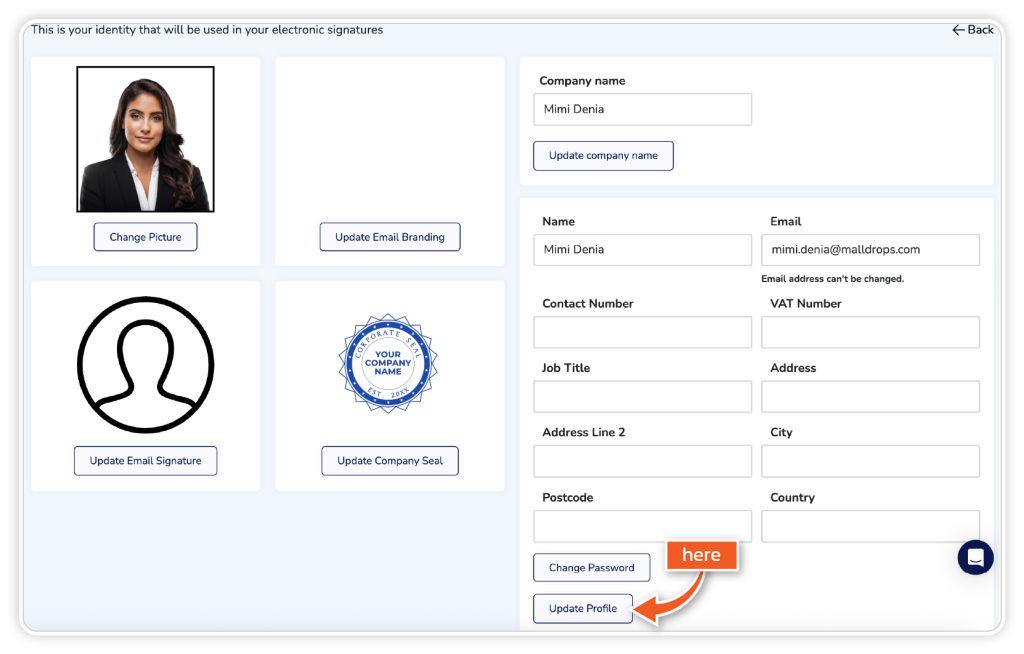This screenshot has height=654, width=1024.
Task: Click the profile photo thumbnail
Action: pyautogui.click(x=145, y=139)
